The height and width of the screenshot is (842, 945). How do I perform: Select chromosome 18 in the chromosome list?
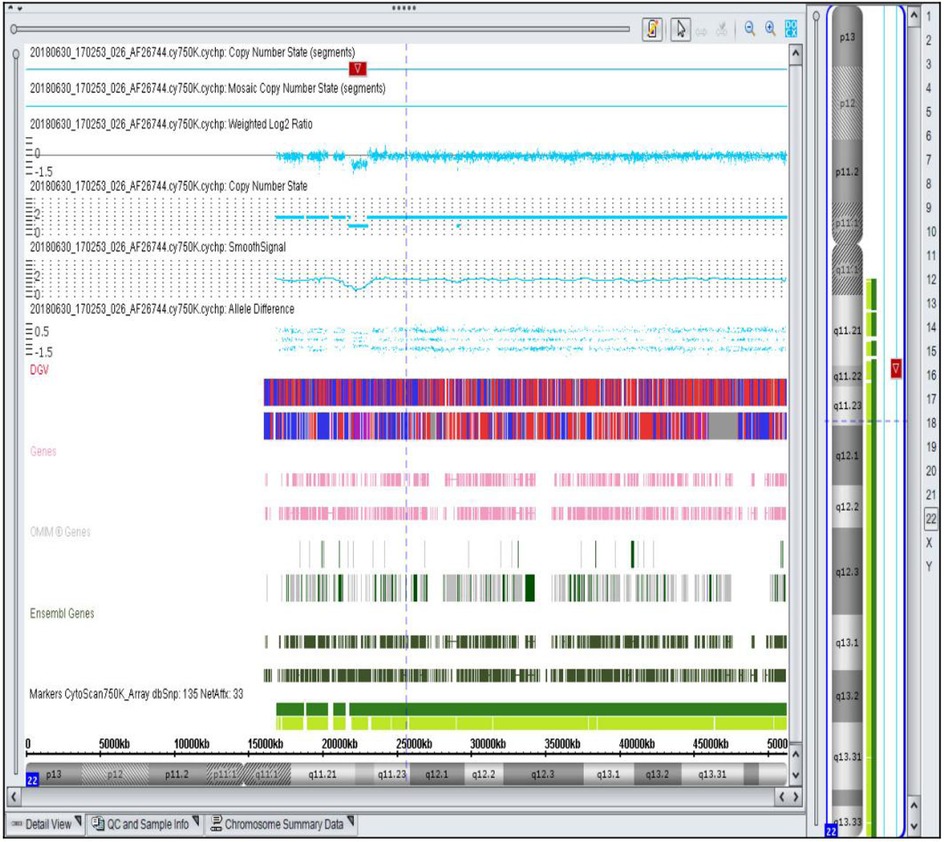click(x=931, y=423)
